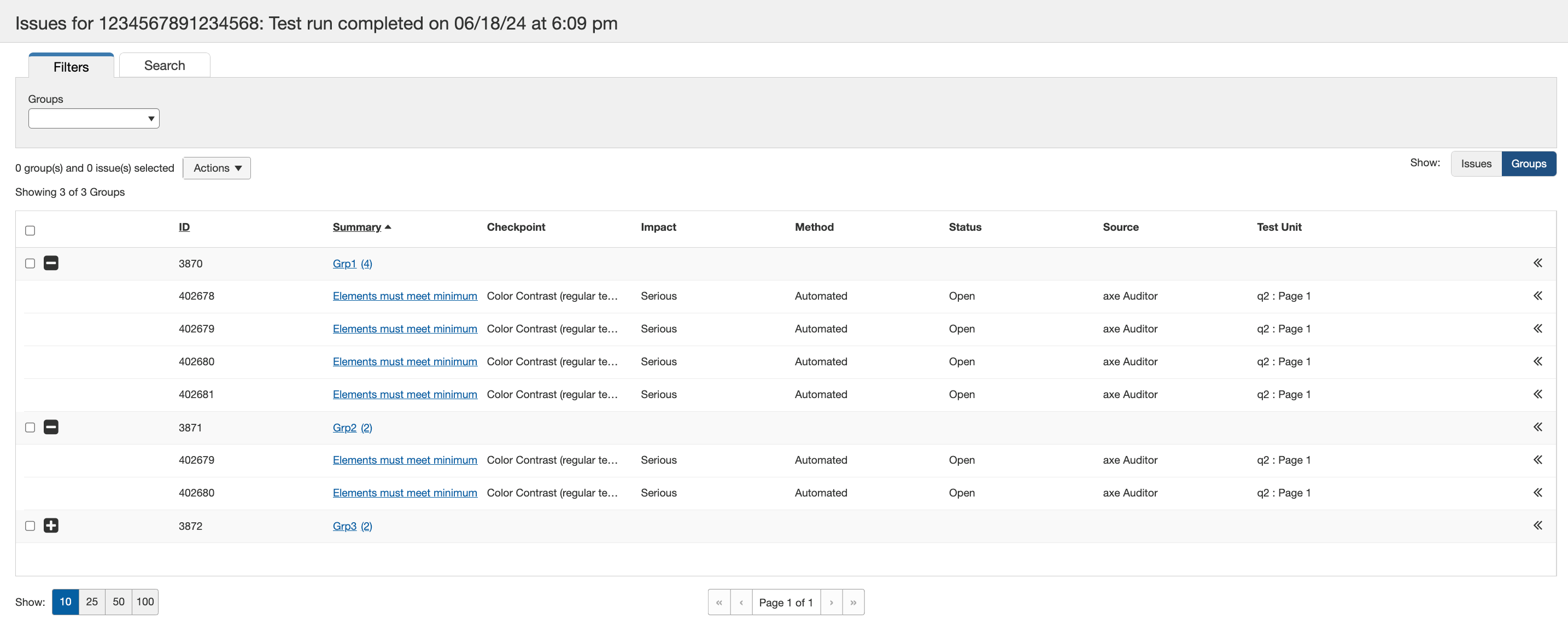Show 25 rows per page
The height and width of the screenshot is (619, 1568).
point(92,602)
